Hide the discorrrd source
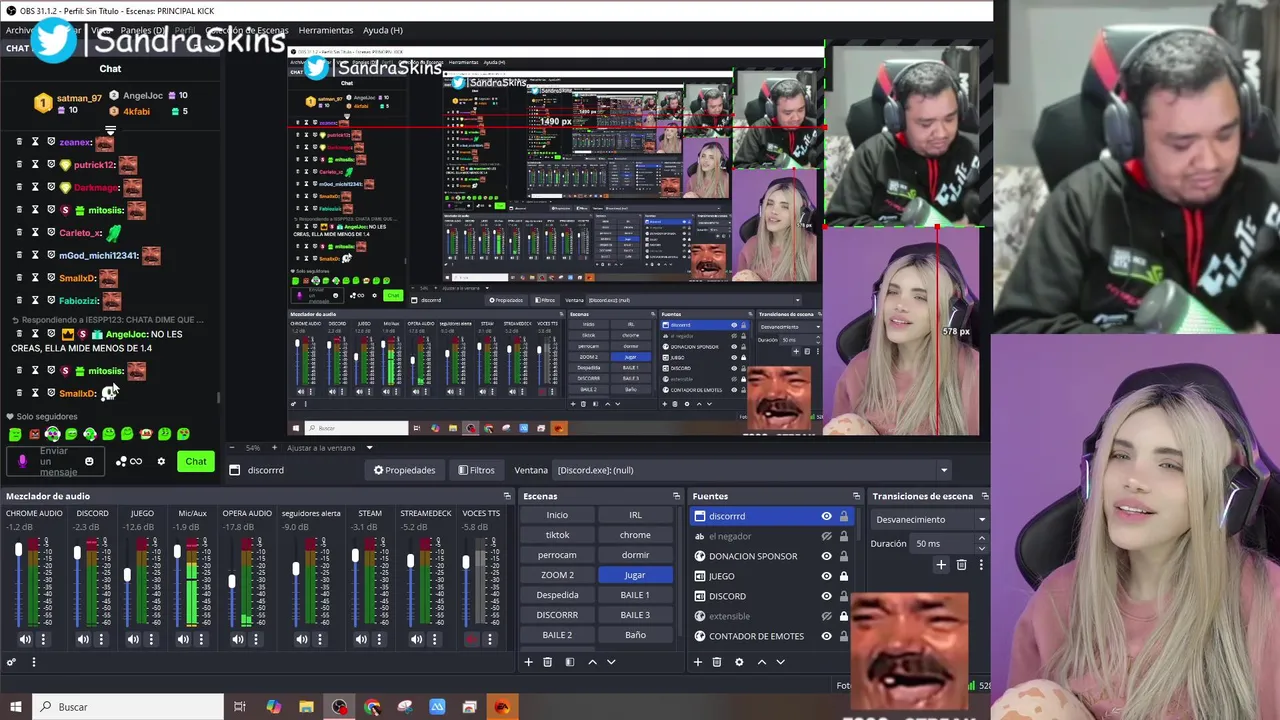This screenshot has width=1280, height=720. [826, 516]
